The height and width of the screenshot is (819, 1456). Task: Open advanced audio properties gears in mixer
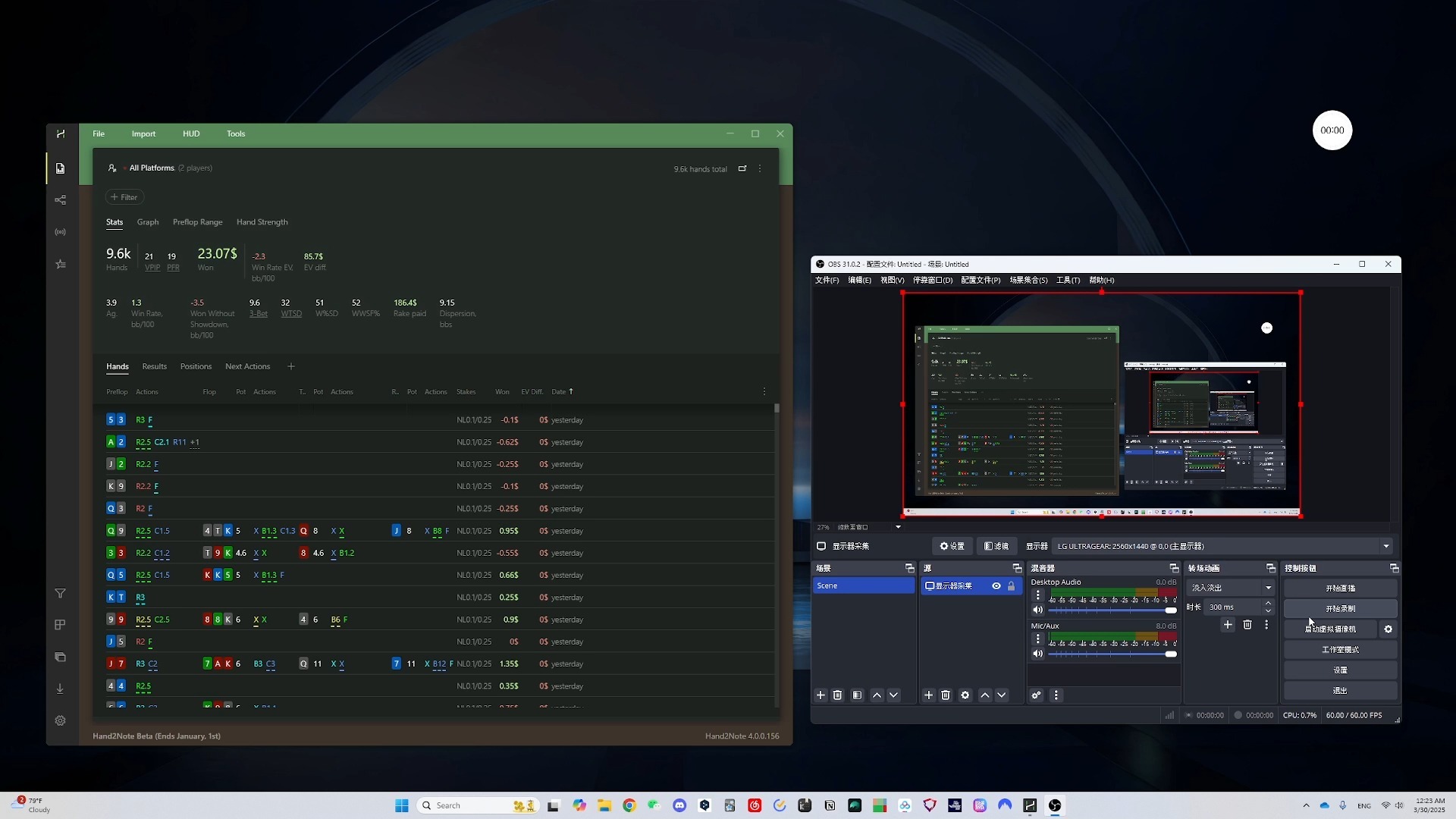1036,695
